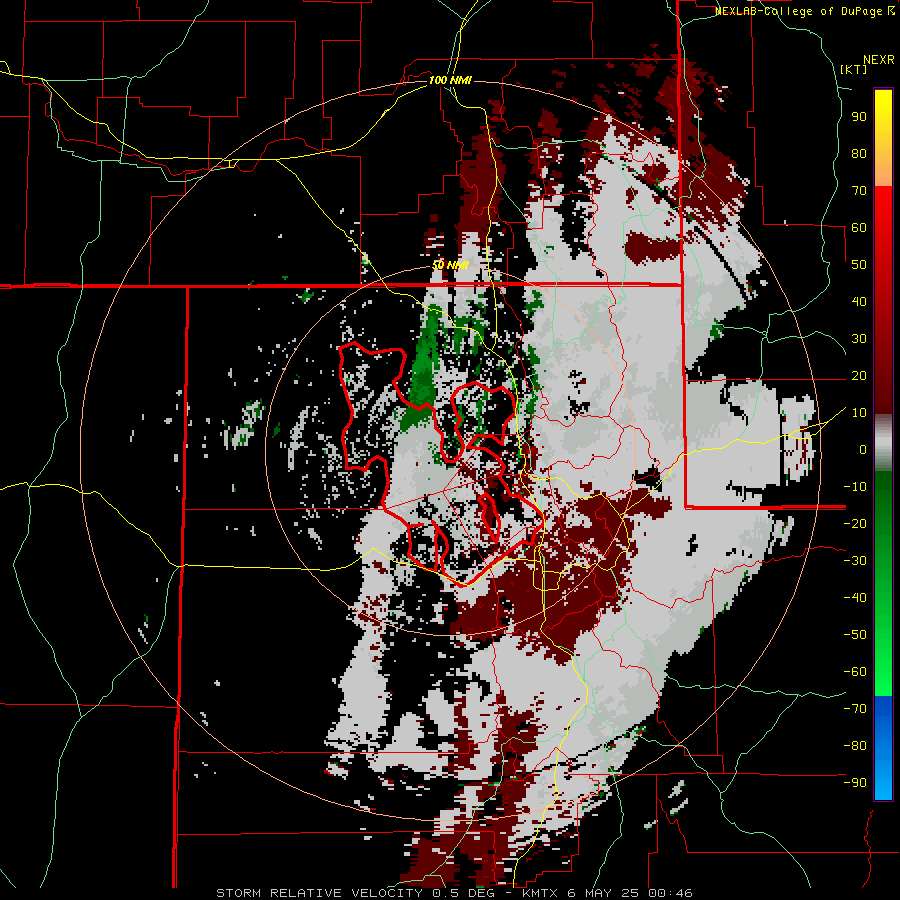Select the 50 value on velocity scale
900x900 pixels.
(859, 265)
